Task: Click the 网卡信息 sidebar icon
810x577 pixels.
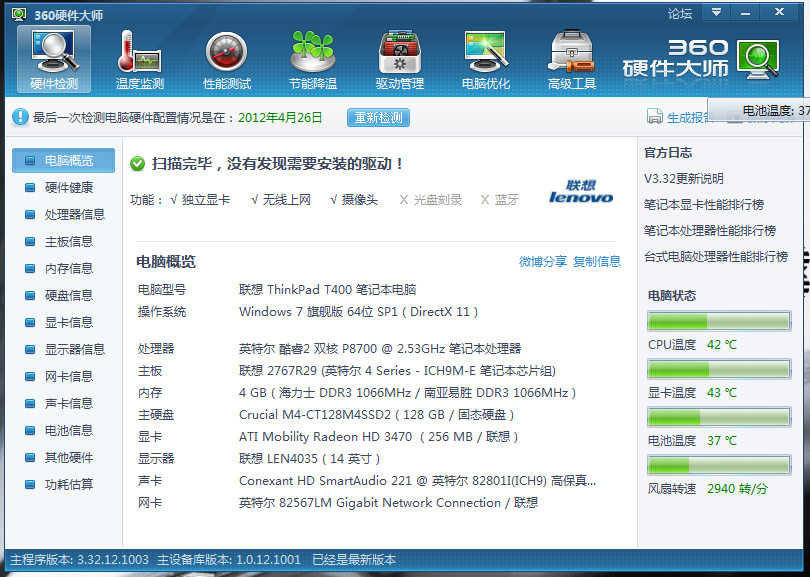Action: pos(30,377)
